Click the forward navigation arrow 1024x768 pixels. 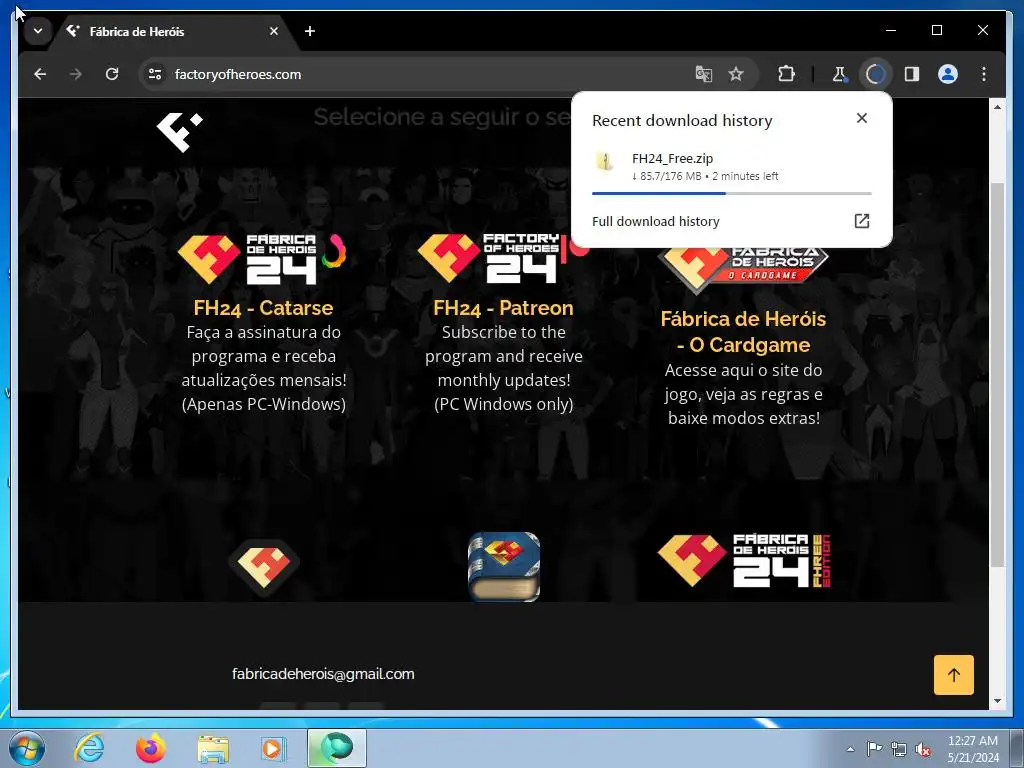(x=76, y=74)
